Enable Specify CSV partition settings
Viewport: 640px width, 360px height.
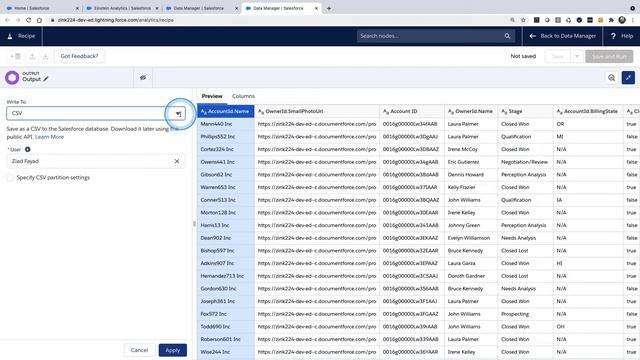pyautogui.click(x=10, y=178)
